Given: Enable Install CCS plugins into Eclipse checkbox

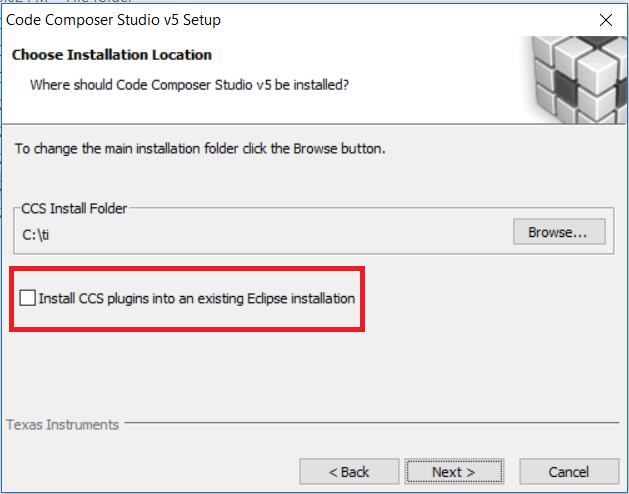Looking at the screenshot, I should tap(26, 298).
